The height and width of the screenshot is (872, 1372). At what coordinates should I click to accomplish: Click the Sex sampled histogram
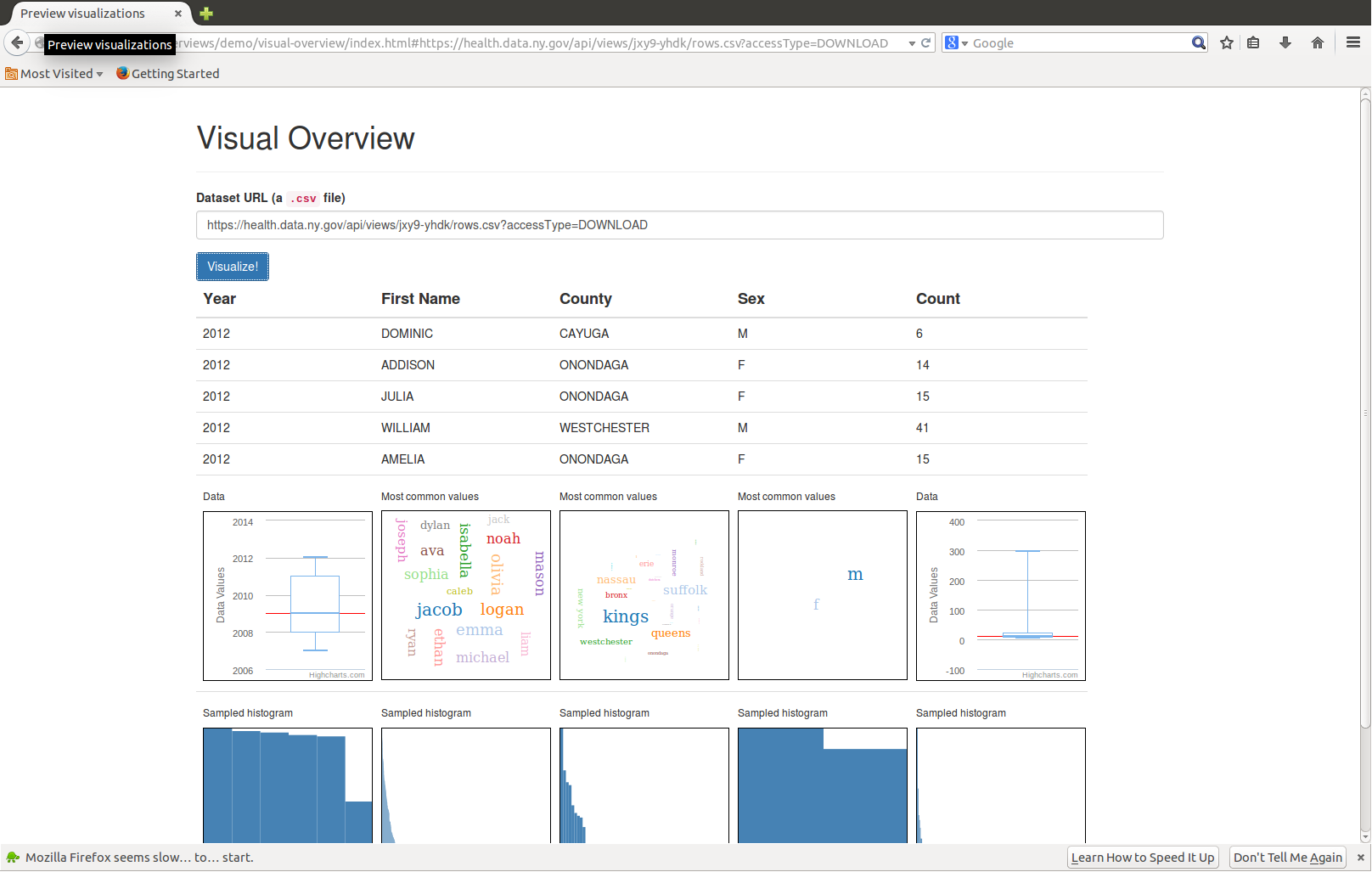point(823,785)
